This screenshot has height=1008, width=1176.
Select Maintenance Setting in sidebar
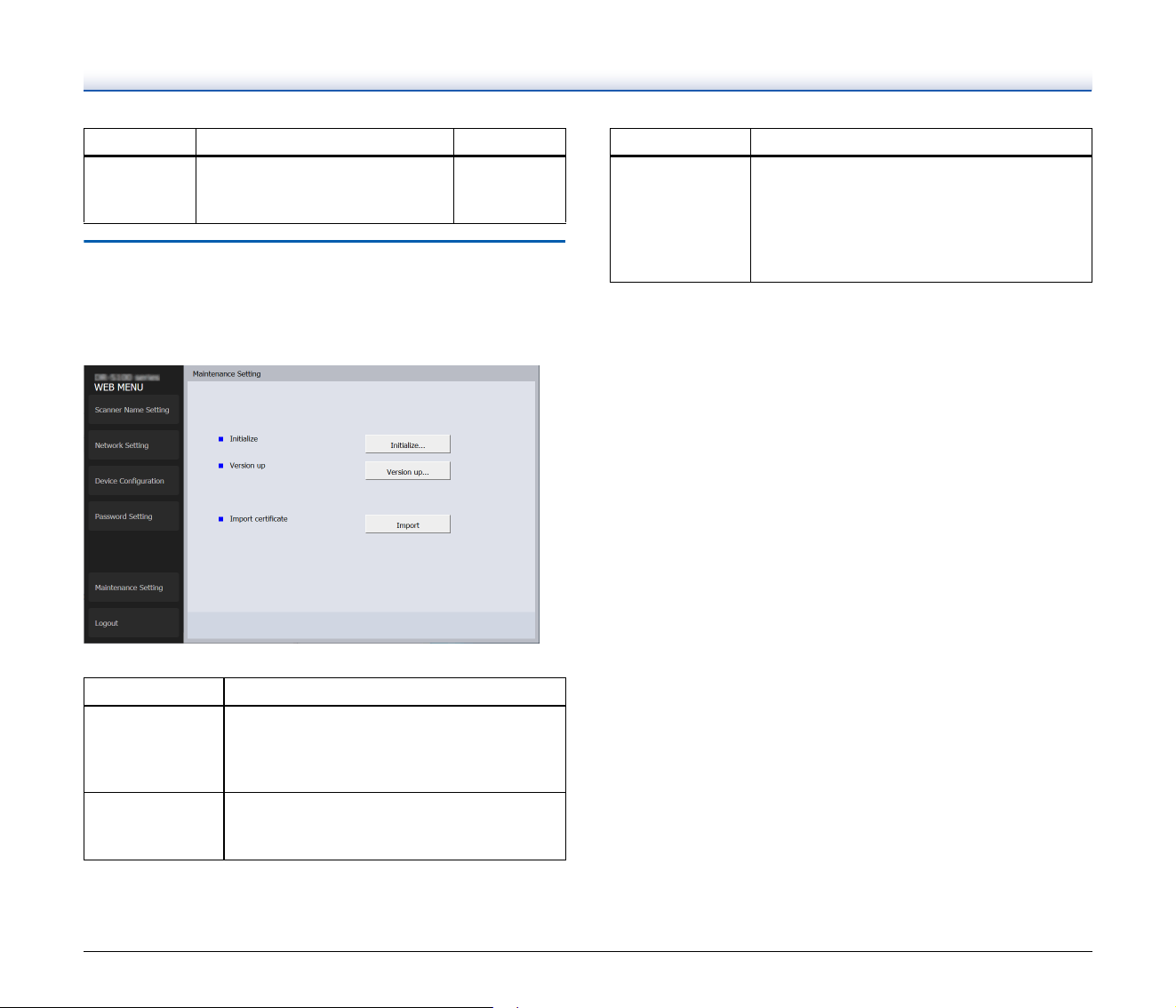pyautogui.click(x=133, y=588)
